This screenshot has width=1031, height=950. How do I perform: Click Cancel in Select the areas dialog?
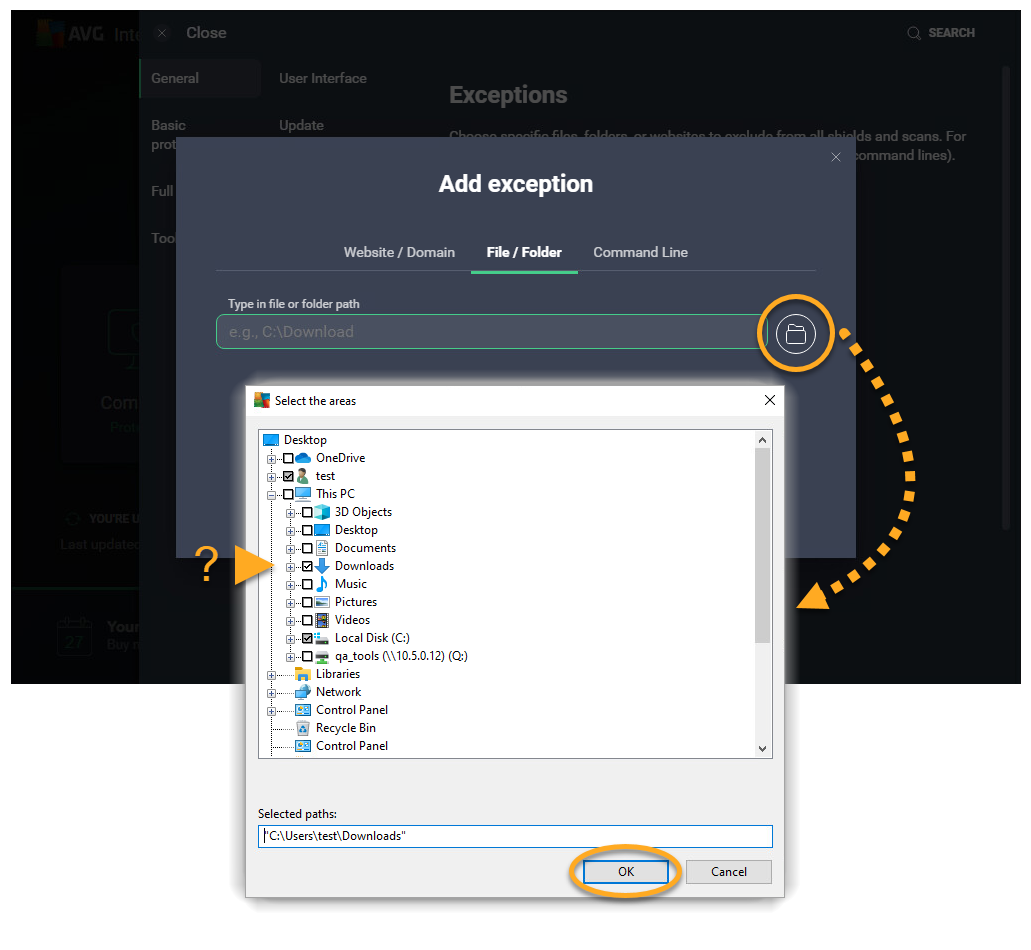(x=728, y=871)
